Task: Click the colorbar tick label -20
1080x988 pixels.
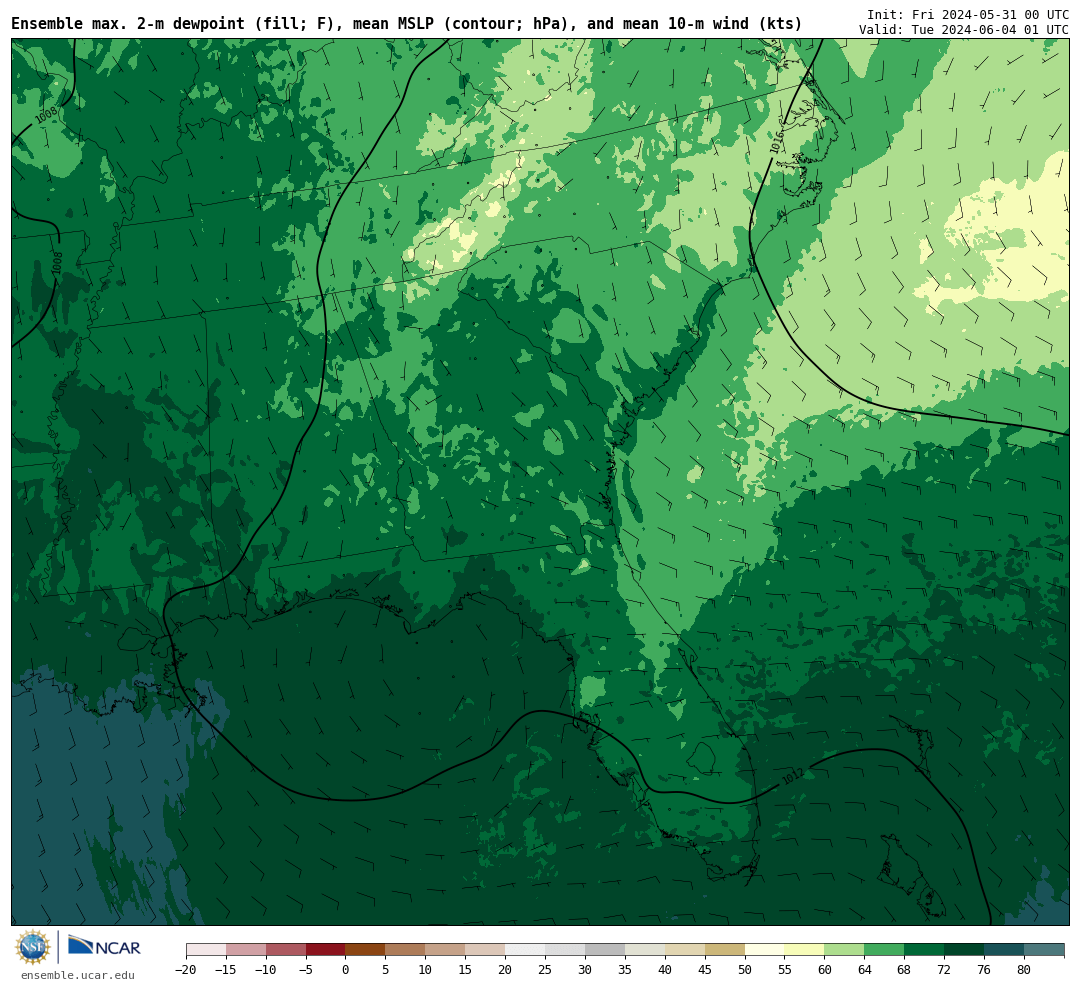Action: point(186,969)
